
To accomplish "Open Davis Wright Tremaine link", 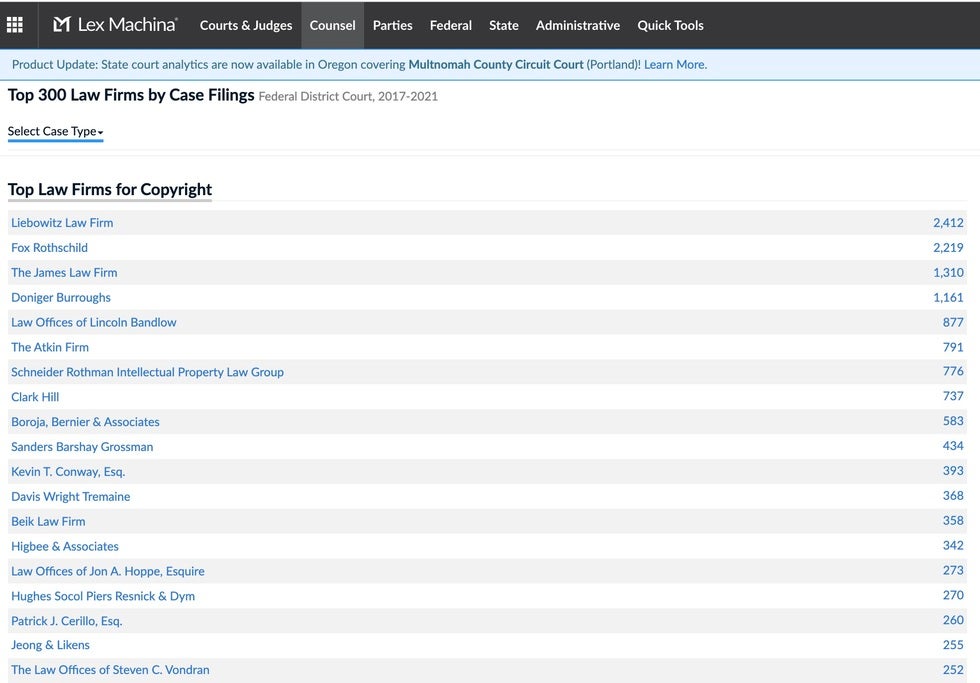I will (x=71, y=496).
